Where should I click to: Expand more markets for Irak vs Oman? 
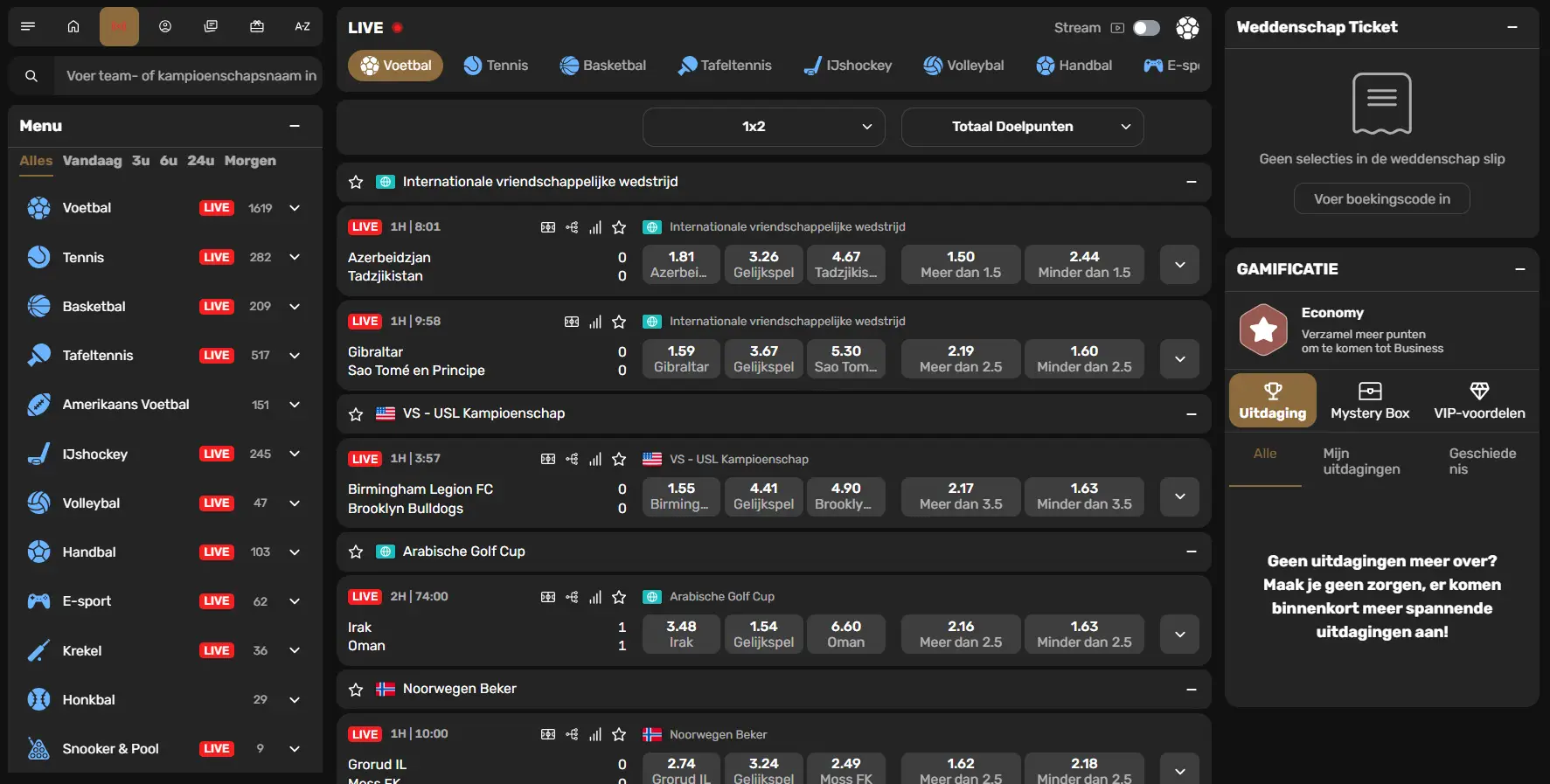(1179, 634)
